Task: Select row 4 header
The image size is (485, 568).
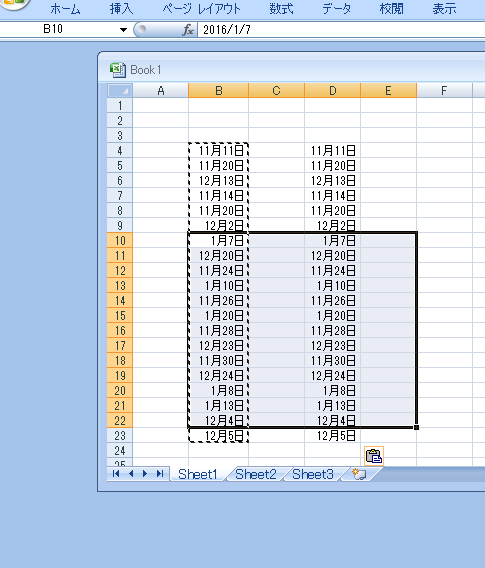Action: tap(120, 150)
